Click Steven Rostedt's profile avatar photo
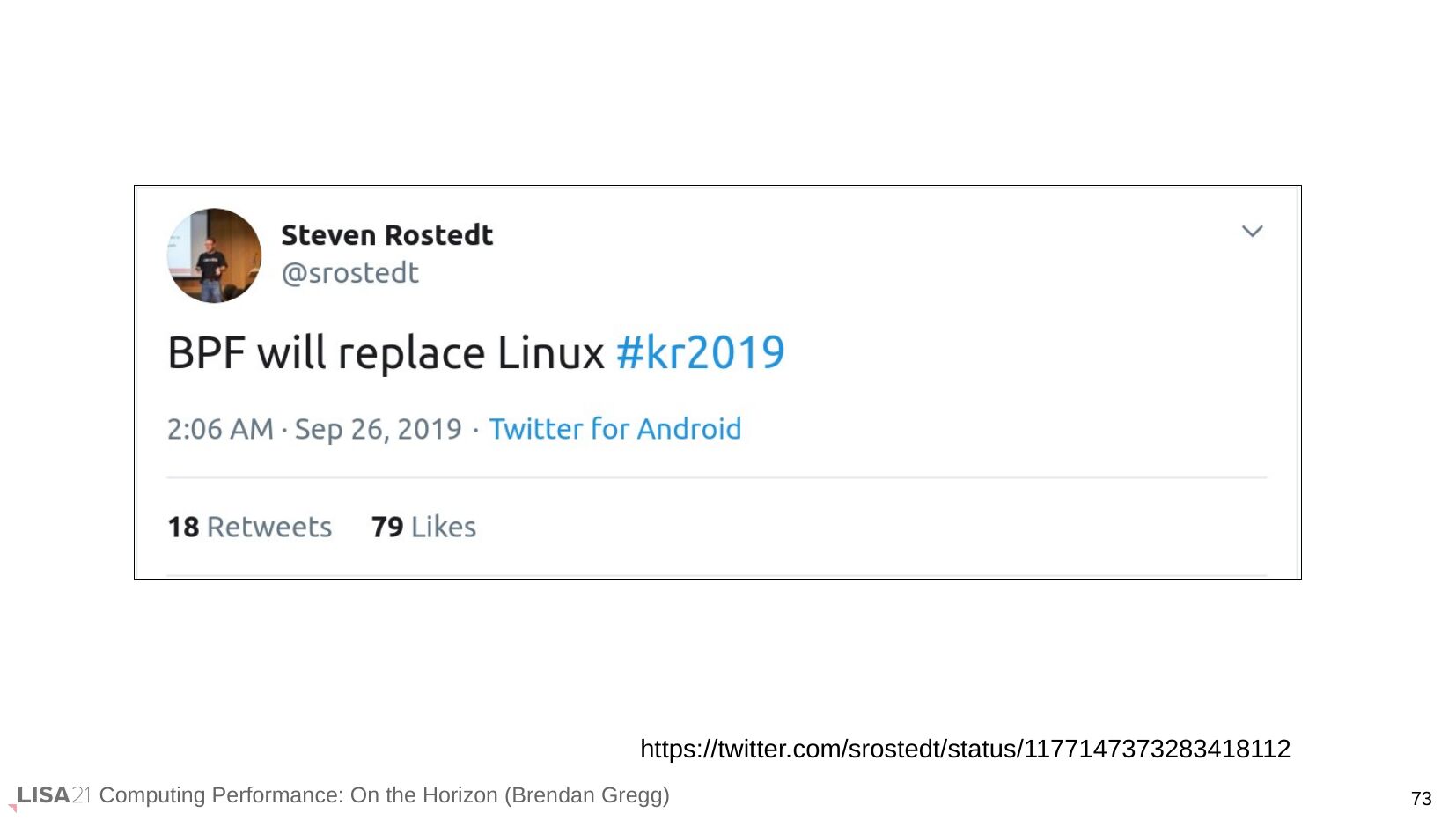This screenshot has width=1456, height=820. point(214,255)
